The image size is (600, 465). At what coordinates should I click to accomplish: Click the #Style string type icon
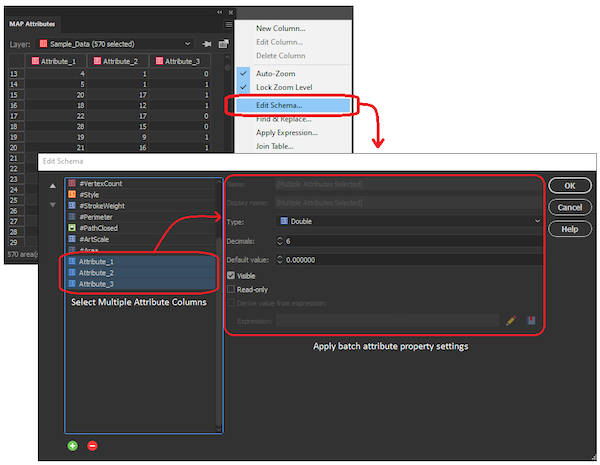coord(72,194)
